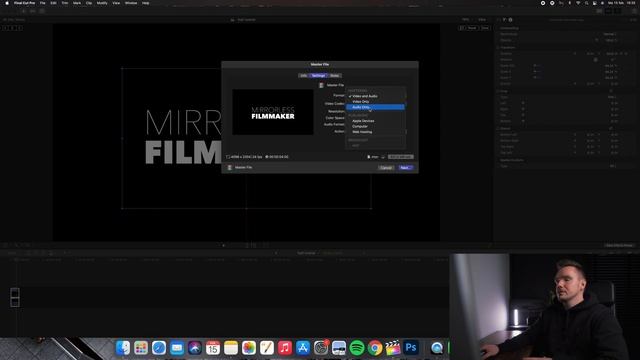The width and height of the screenshot is (640, 360).
Task: Open Notes from the dock
Action: click(231, 348)
